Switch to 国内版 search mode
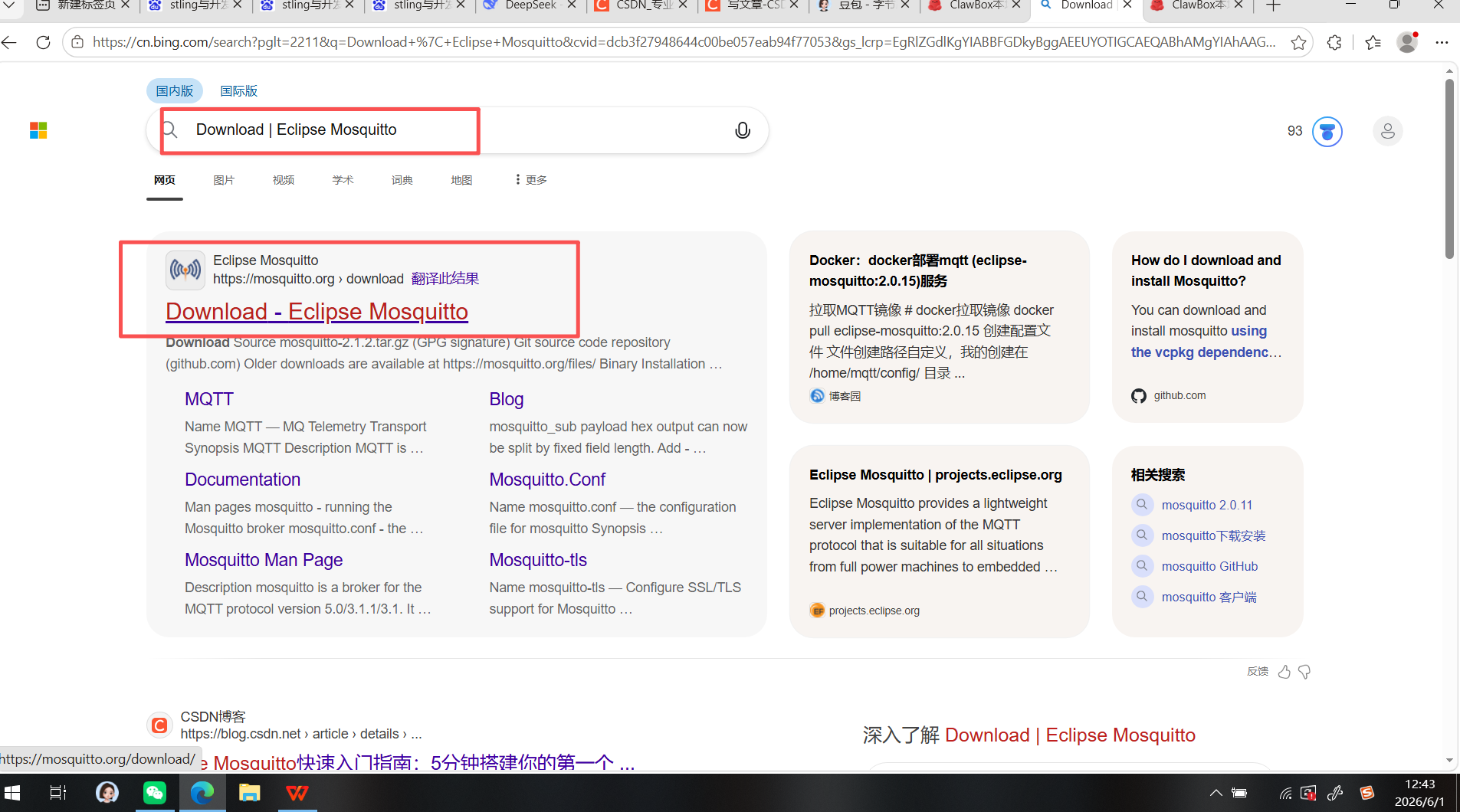The width and height of the screenshot is (1460, 812). coord(175,91)
